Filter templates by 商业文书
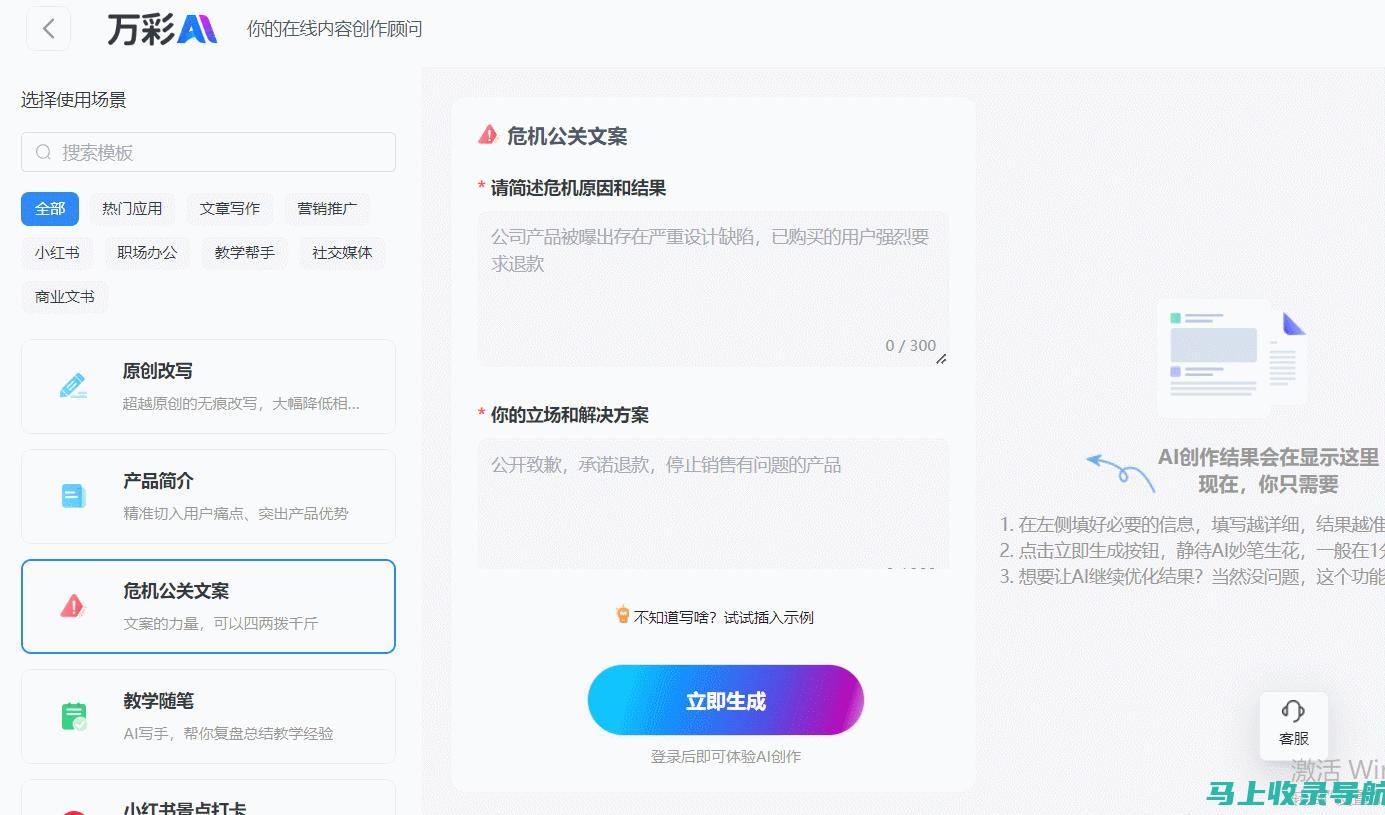The height and width of the screenshot is (815, 1385). [64, 296]
